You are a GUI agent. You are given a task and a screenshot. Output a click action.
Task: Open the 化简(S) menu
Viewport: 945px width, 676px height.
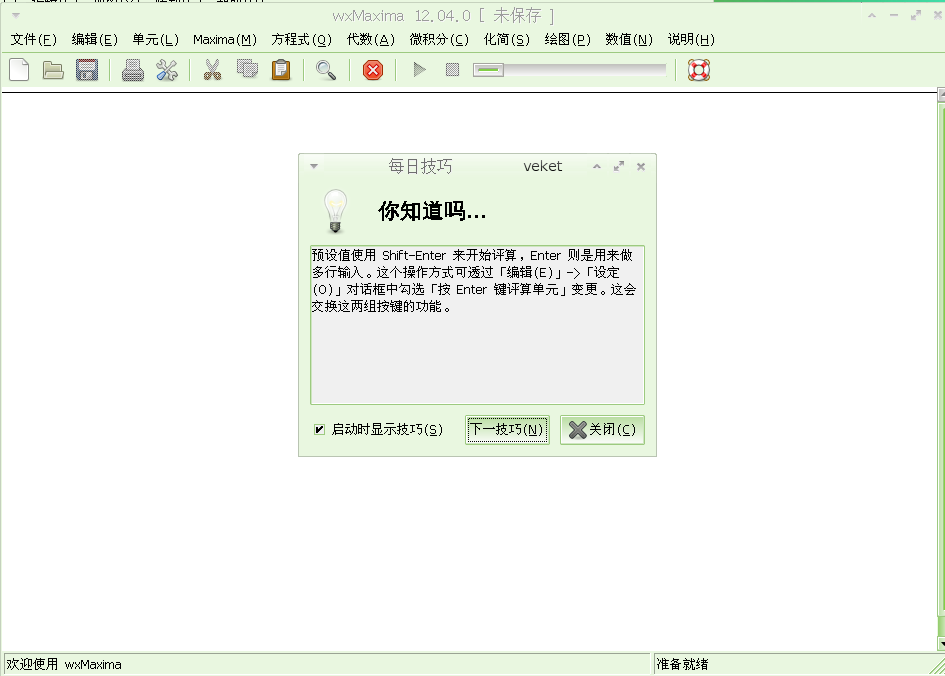pyautogui.click(x=507, y=40)
